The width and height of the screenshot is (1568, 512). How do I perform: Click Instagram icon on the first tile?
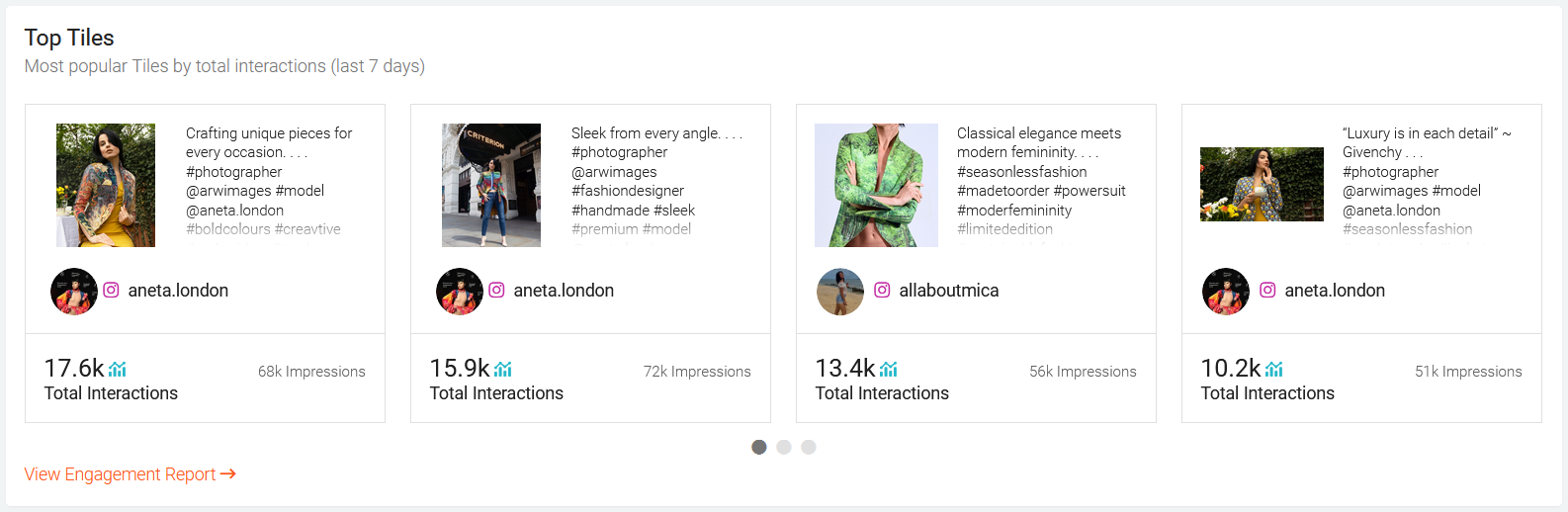coord(112,291)
